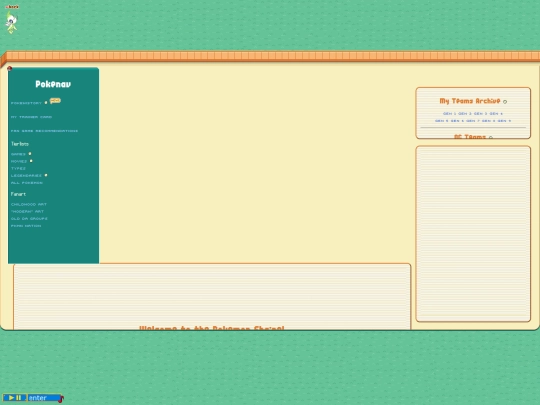This screenshot has width=540, height=405.
Task: Open Gen 4 team link
Action: pyautogui.click(x=496, y=114)
